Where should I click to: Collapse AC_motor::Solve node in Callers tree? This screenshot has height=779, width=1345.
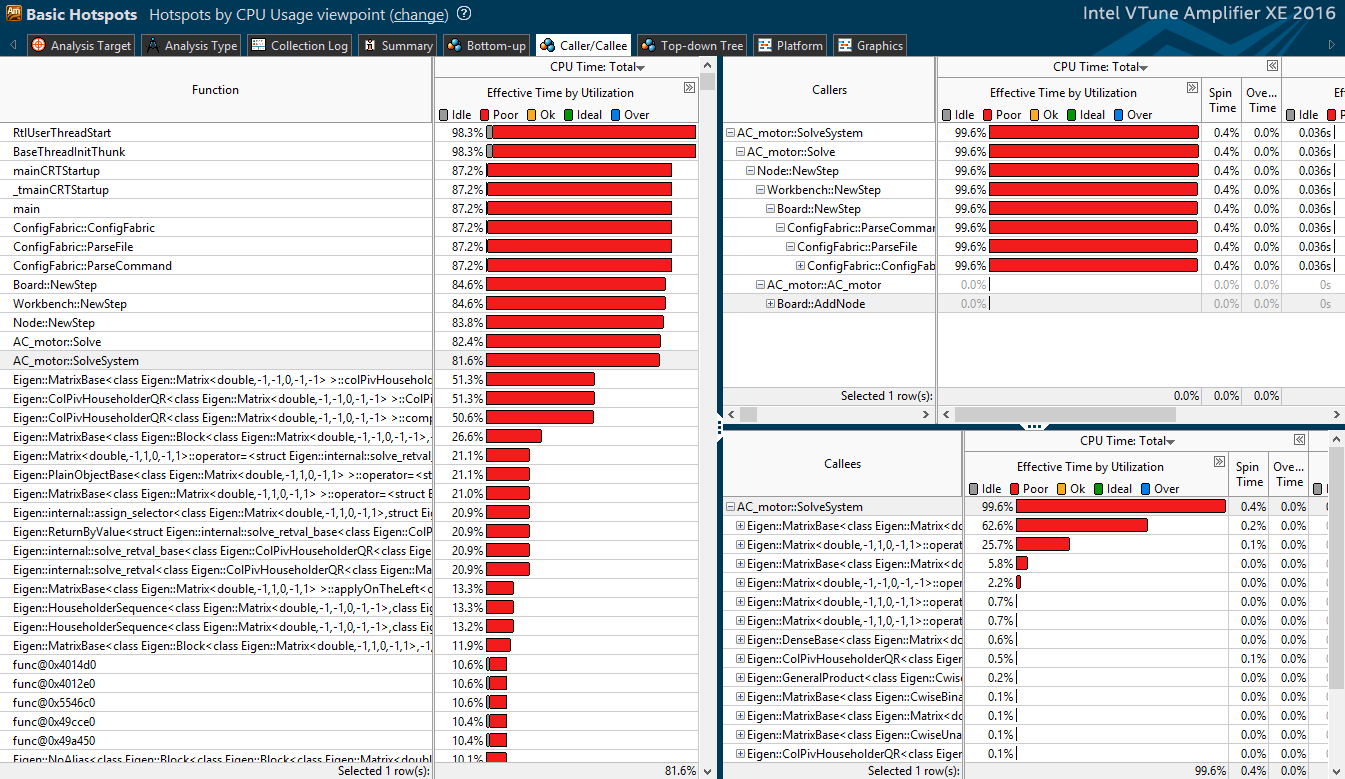pyautogui.click(x=740, y=152)
